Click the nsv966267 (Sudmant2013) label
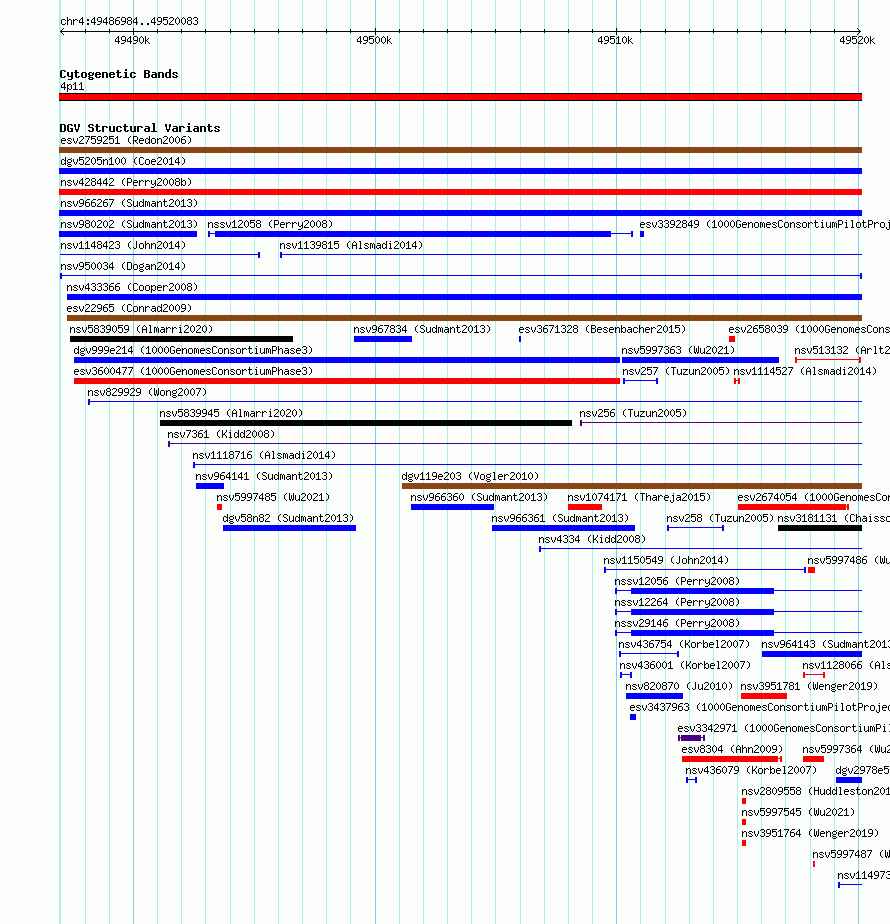 [x=128, y=203]
